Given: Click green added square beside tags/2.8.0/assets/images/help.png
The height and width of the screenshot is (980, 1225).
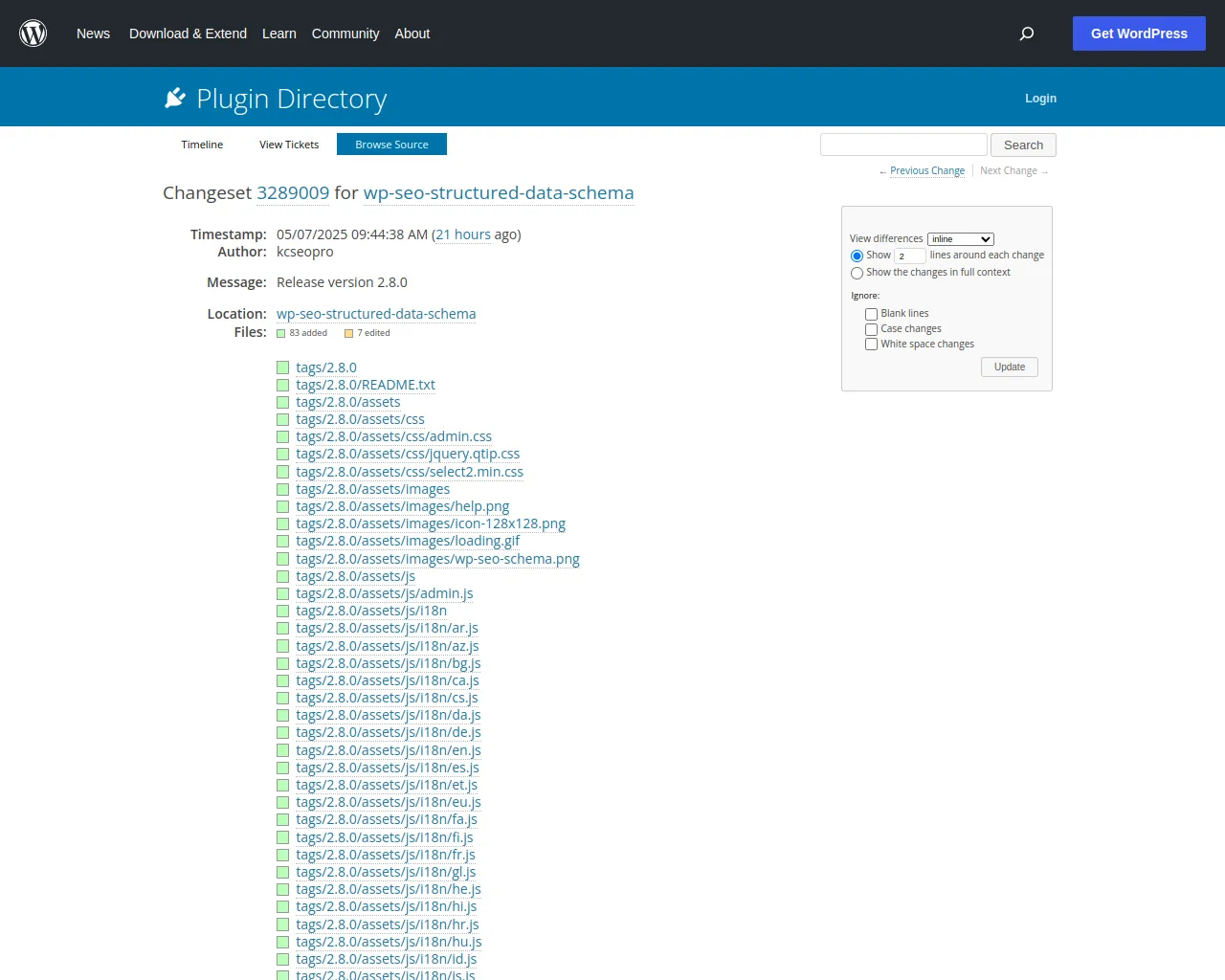Looking at the screenshot, I should 283,506.
